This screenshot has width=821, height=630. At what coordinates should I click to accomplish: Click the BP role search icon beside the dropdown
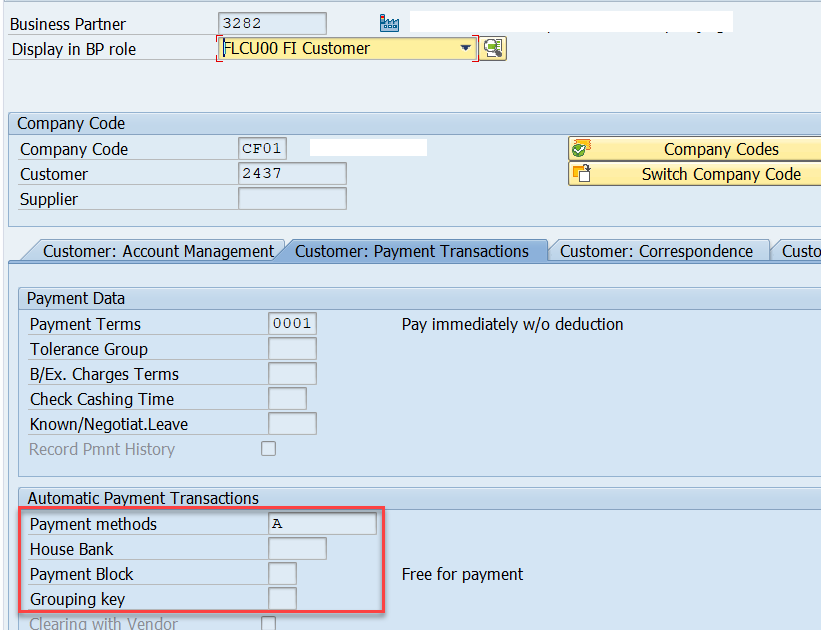(x=492, y=48)
